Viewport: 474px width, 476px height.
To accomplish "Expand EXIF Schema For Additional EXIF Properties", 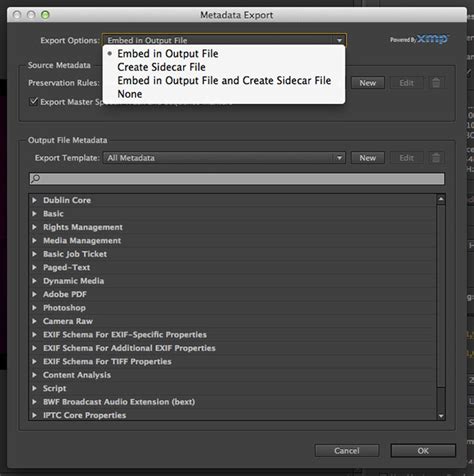I will click(34, 348).
